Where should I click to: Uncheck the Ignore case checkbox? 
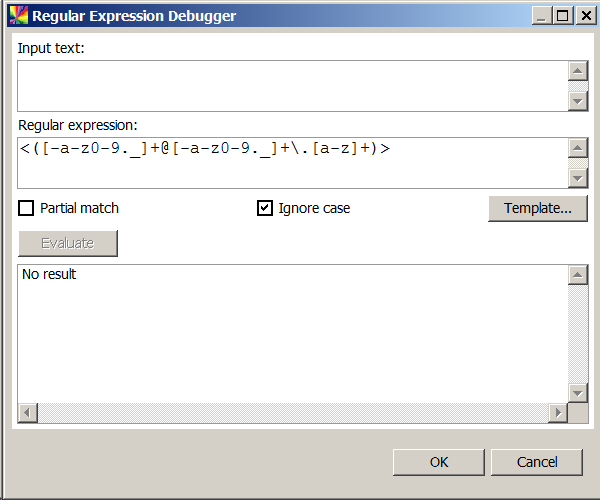click(x=265, y=208)
